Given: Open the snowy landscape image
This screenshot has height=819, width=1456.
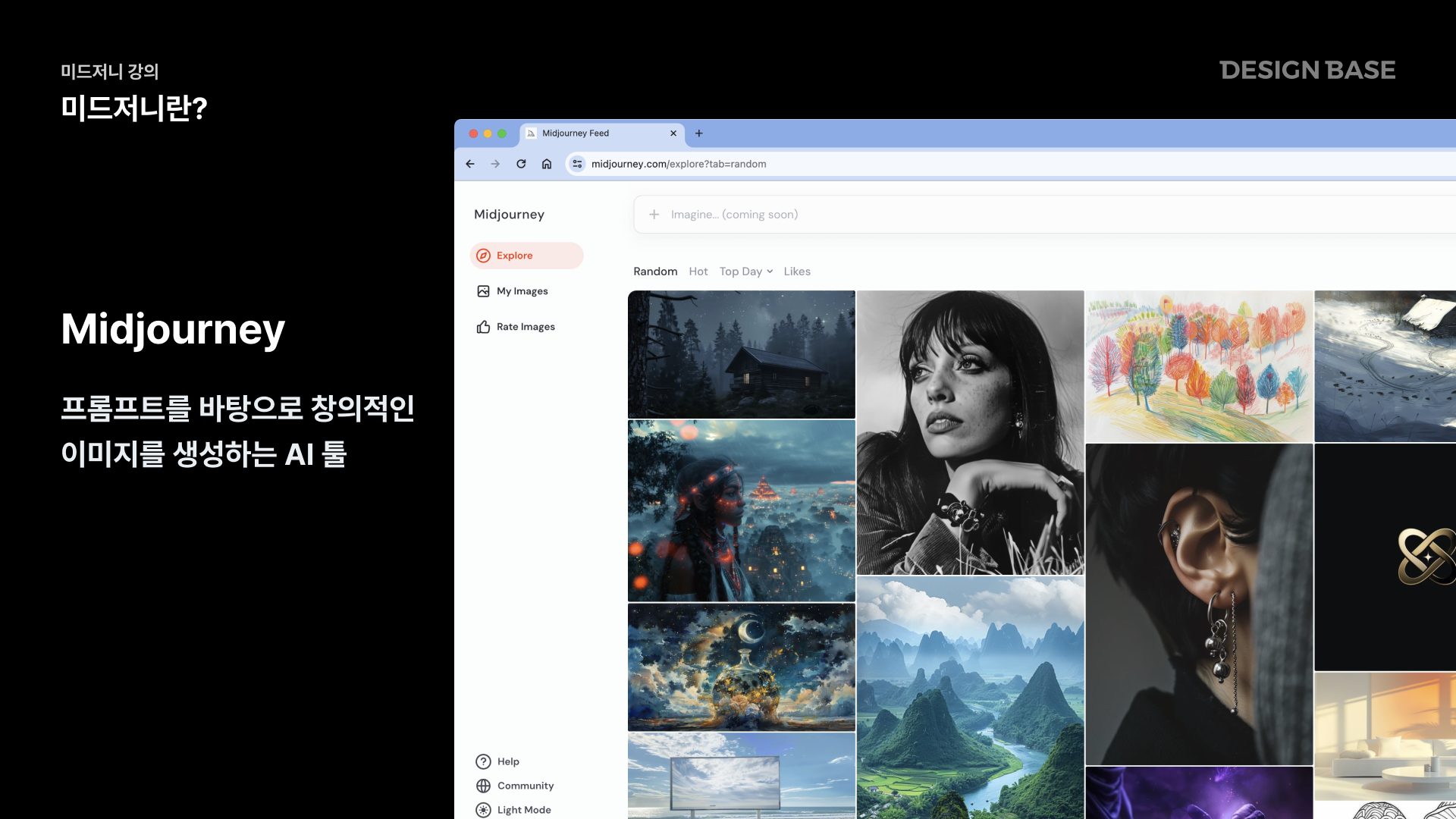Looking at the screenshot, I should [x=1385, y=366].
